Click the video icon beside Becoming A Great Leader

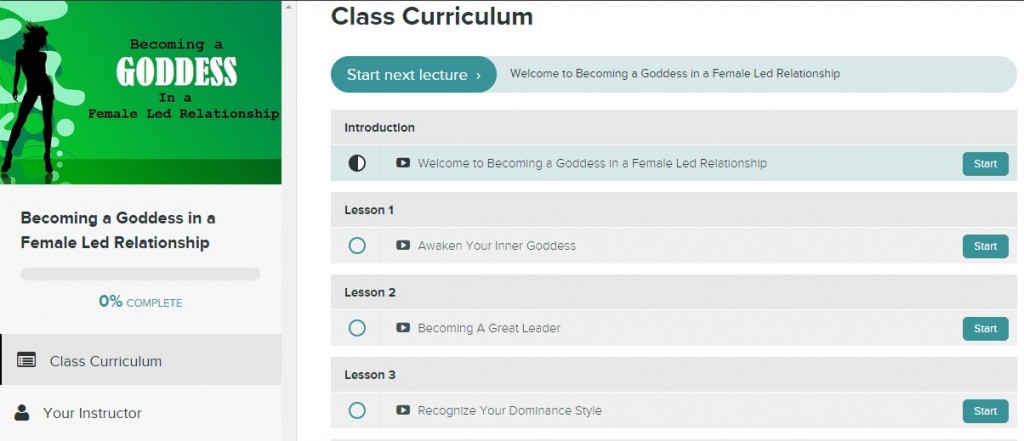pyautogui.click(x=403, y=328)
